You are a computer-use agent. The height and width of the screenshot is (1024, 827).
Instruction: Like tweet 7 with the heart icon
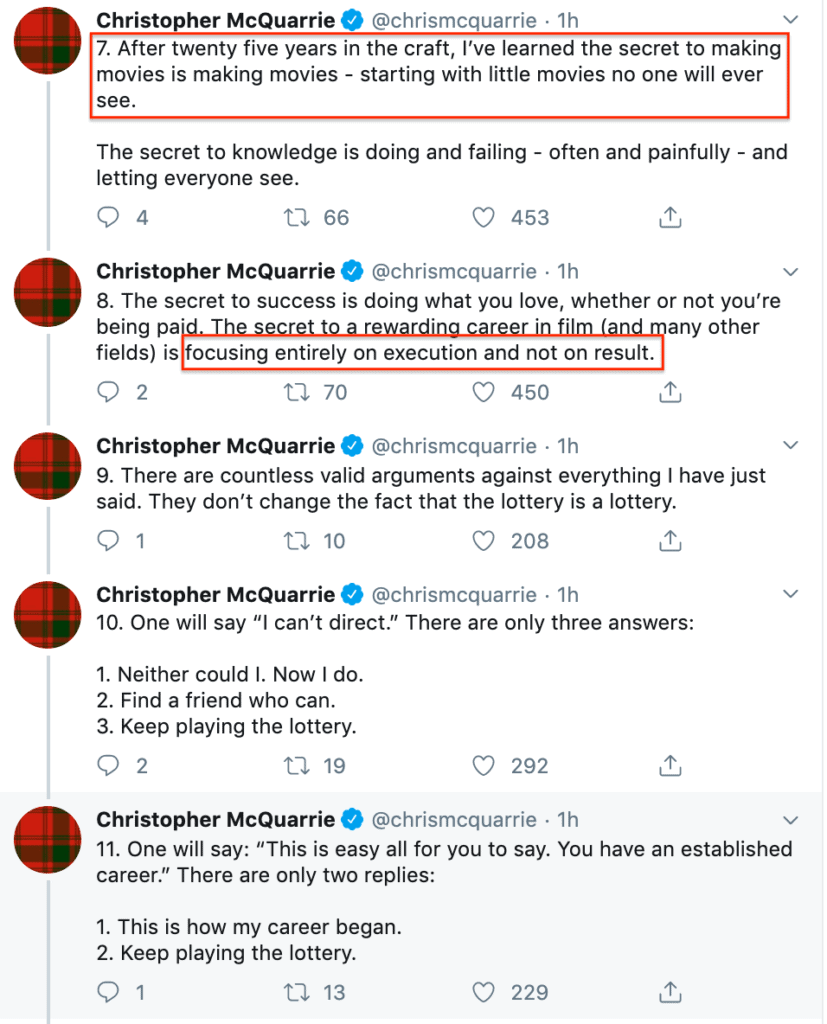point(483,217)
